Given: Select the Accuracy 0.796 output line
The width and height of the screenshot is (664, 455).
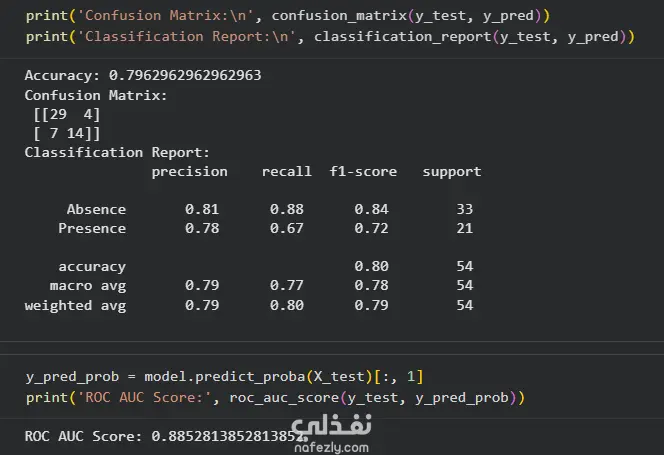Looking at the screenshot, I should point(143,75).
